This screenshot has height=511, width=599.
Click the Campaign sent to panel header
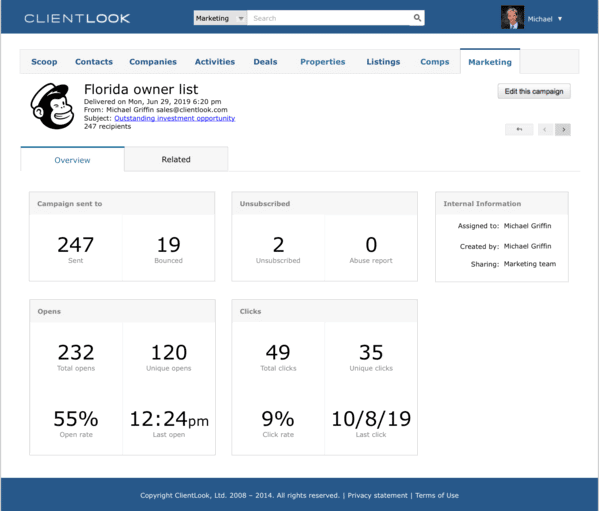[122, 204]
